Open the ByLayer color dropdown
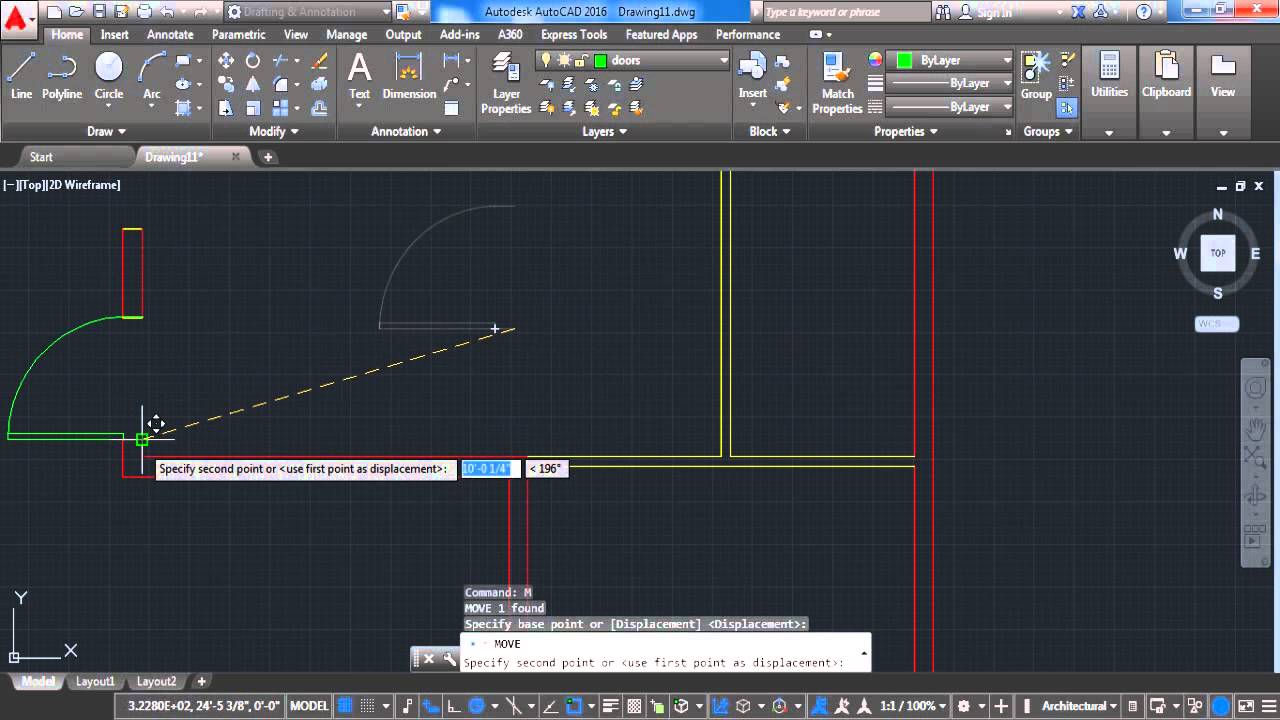This screenshot has height=720, width=1280. click(951, 60)
